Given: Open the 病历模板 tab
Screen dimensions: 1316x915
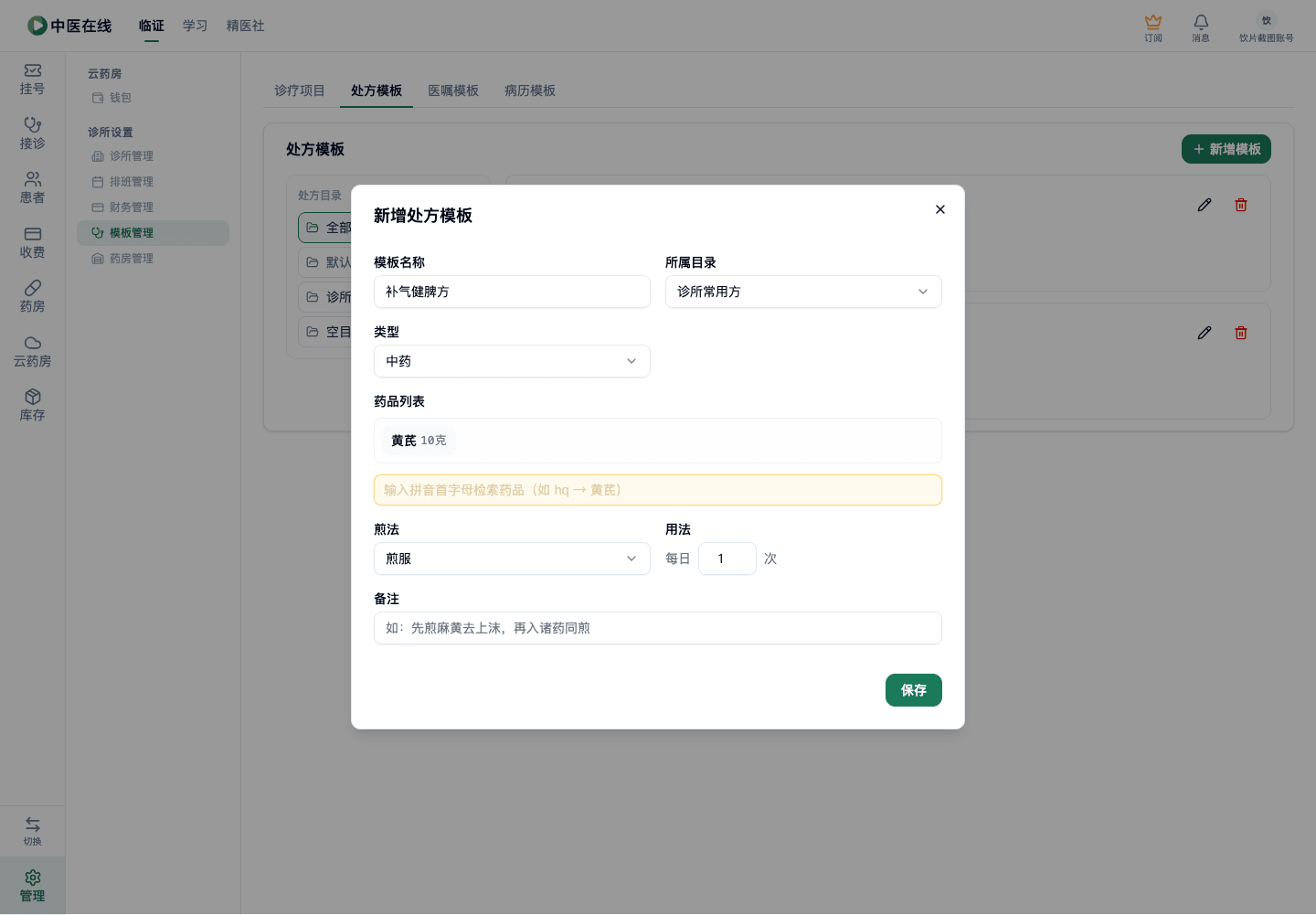Looking at the screenshot, I should coord(530,90).
